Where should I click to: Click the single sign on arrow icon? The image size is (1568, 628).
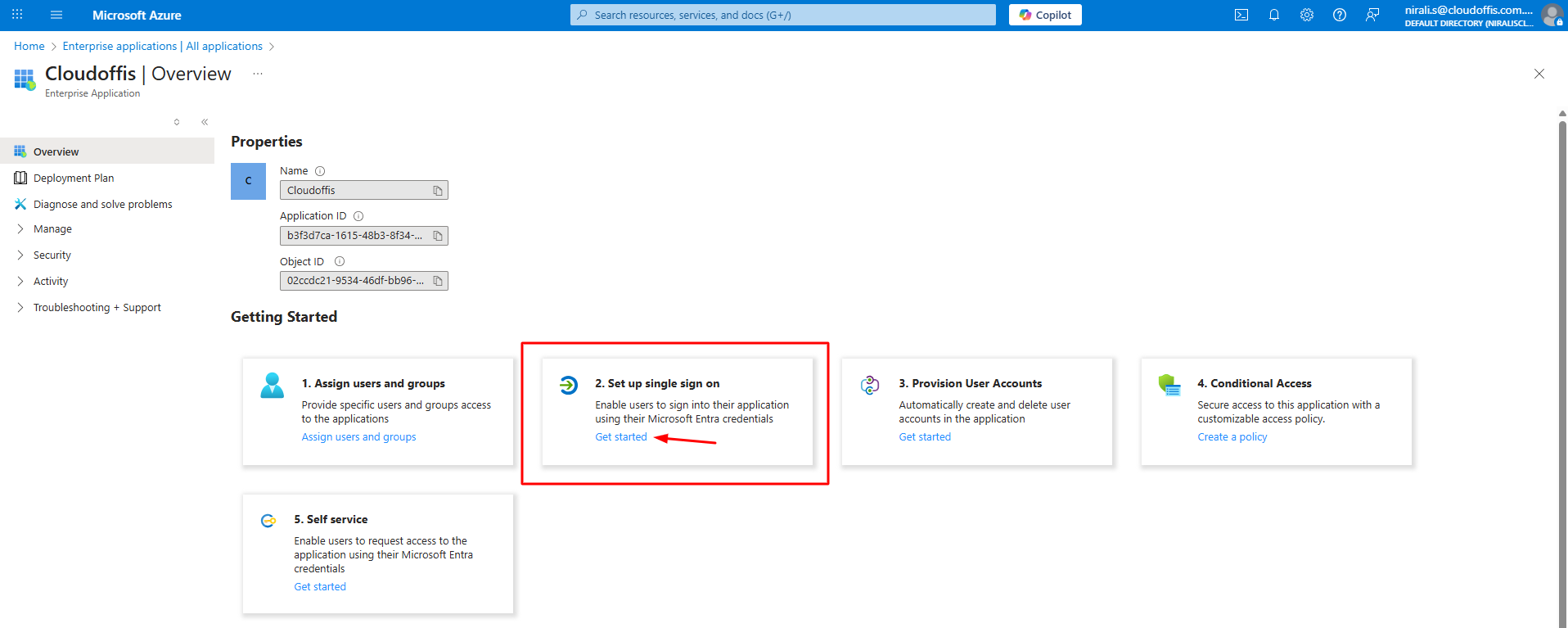(569, 384)
